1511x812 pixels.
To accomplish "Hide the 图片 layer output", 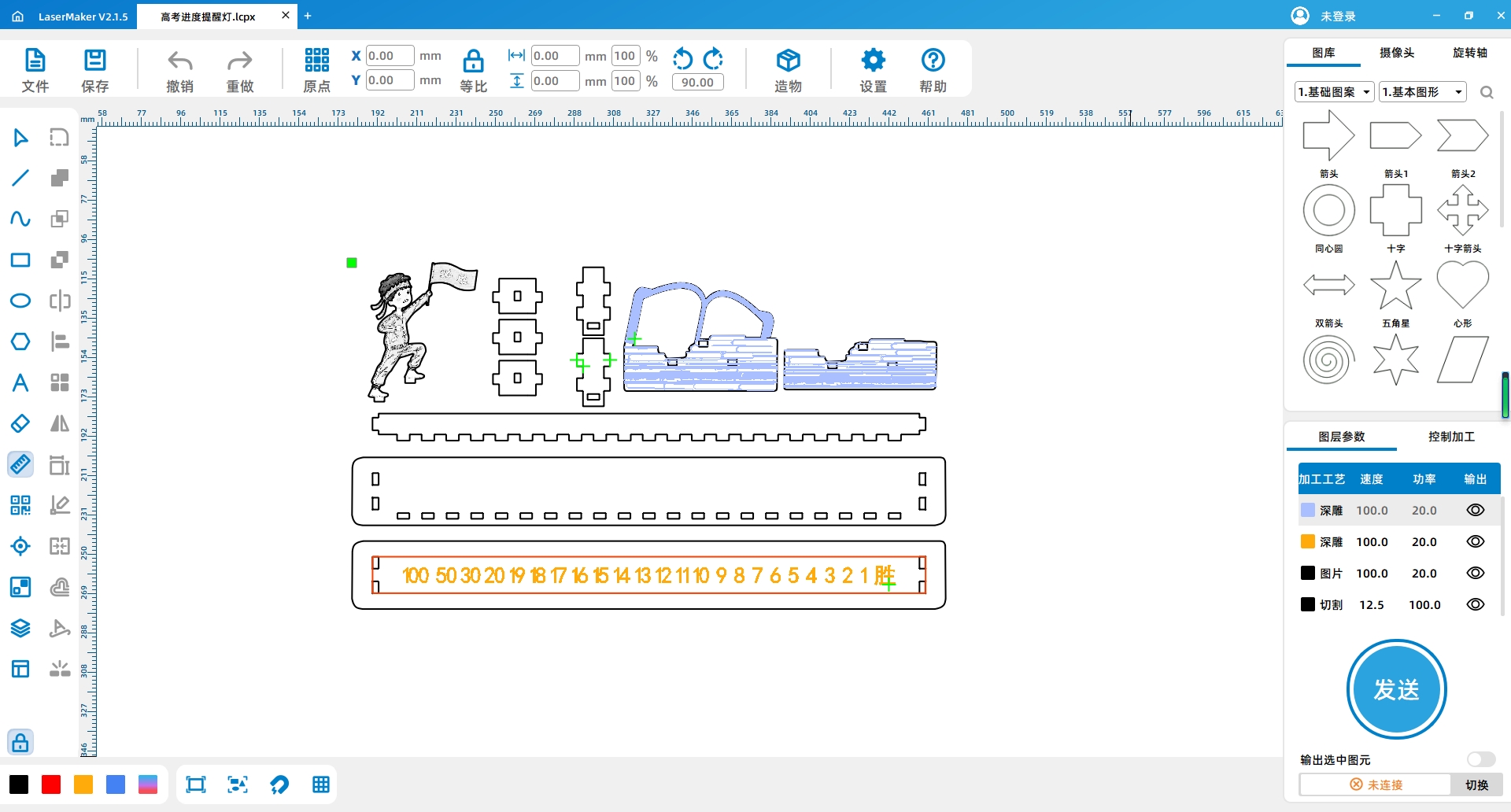I will (x=1476, y=573).
